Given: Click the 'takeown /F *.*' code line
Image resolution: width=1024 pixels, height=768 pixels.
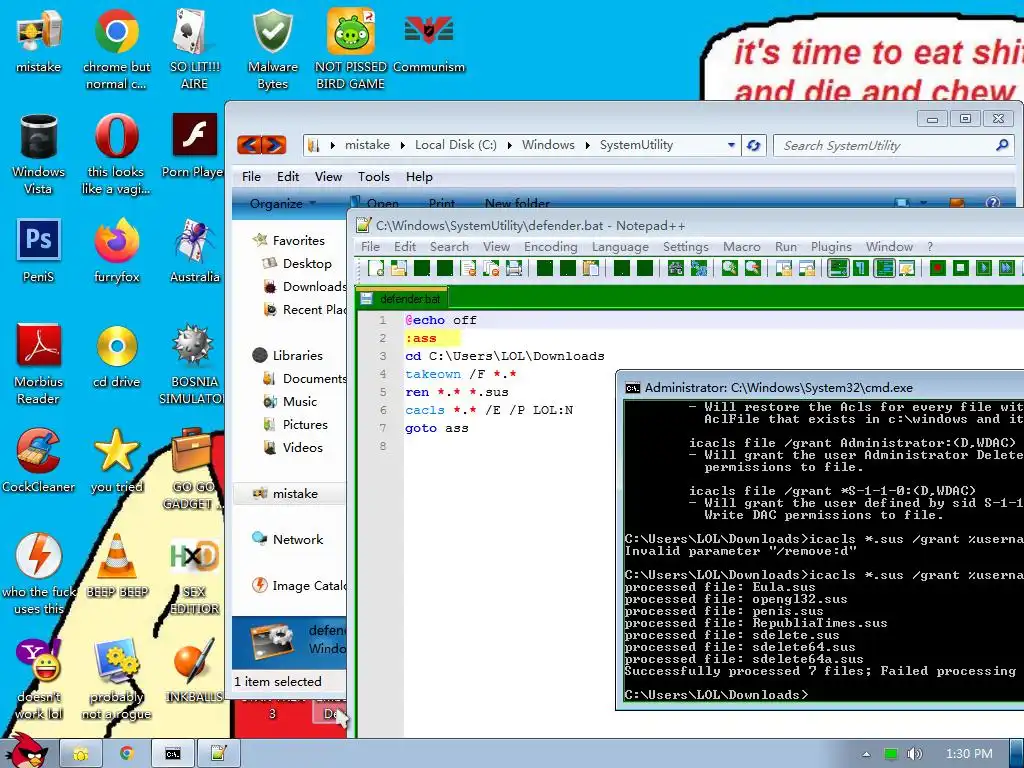Looking at the screenshot, I should pyautogui.click(x=460, y=374).
